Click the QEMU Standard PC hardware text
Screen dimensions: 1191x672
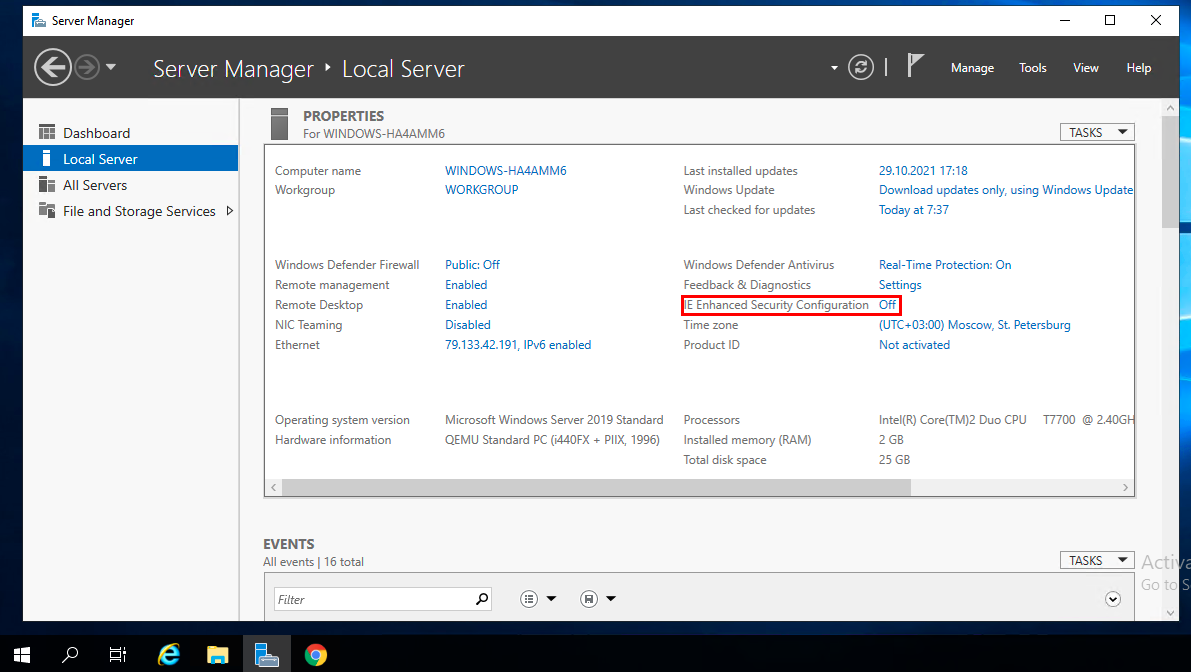(x=552, y=440)
